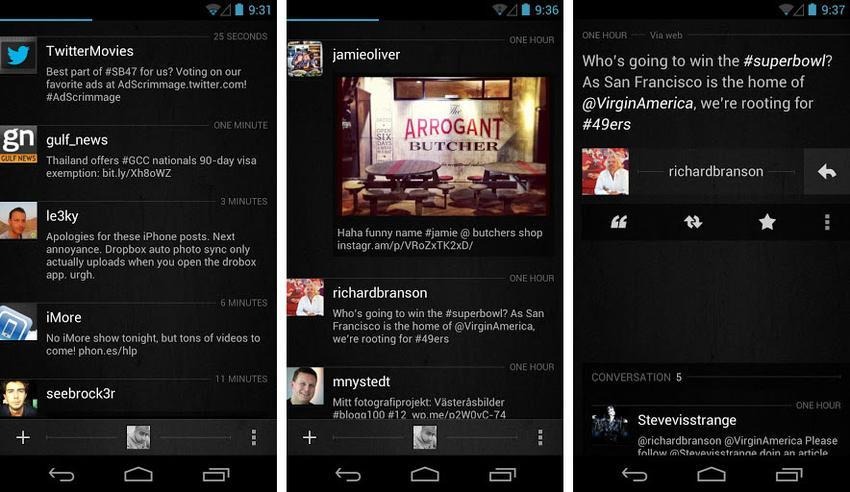The image size is (850, 492).
Task: Tap Android recent apps button in third screen
Action: (x=789, y=475)
